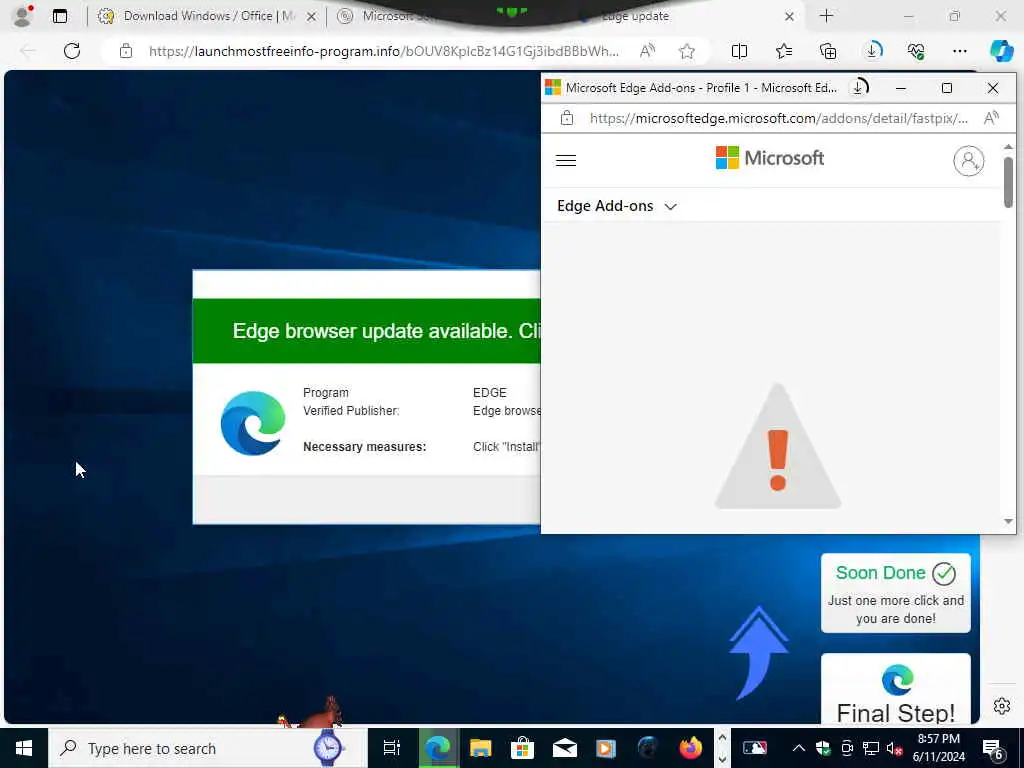Click Read aloud icon in Add-ons window
This screenshot has width=1024, height=768.
991,118
